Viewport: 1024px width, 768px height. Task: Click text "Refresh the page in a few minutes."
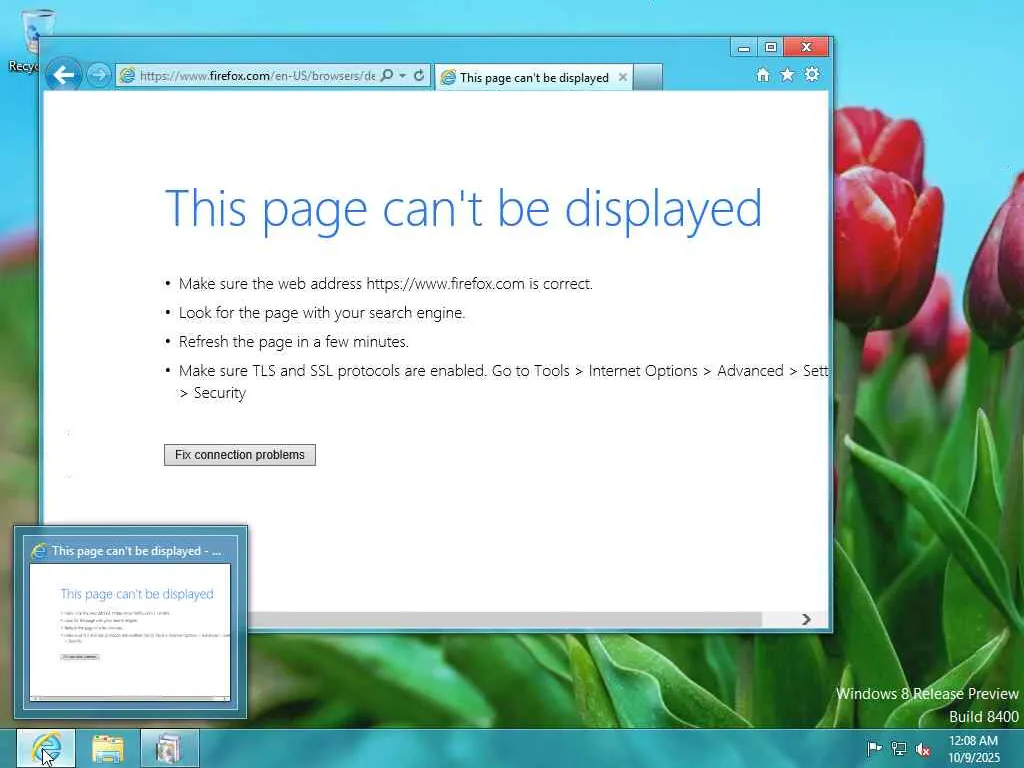click(x=294, y=342)
